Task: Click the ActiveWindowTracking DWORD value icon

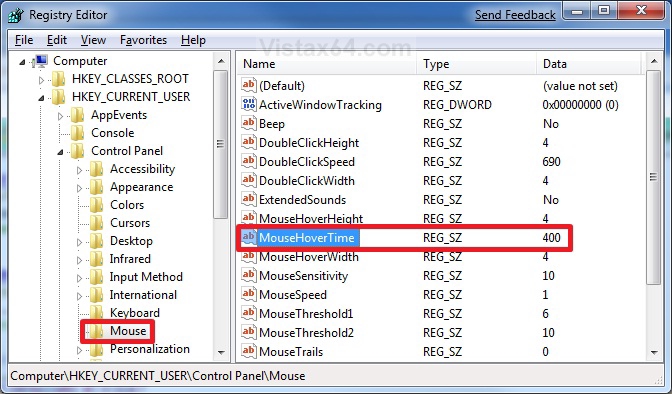Action: pyautogui.click(x=249, y=104)
